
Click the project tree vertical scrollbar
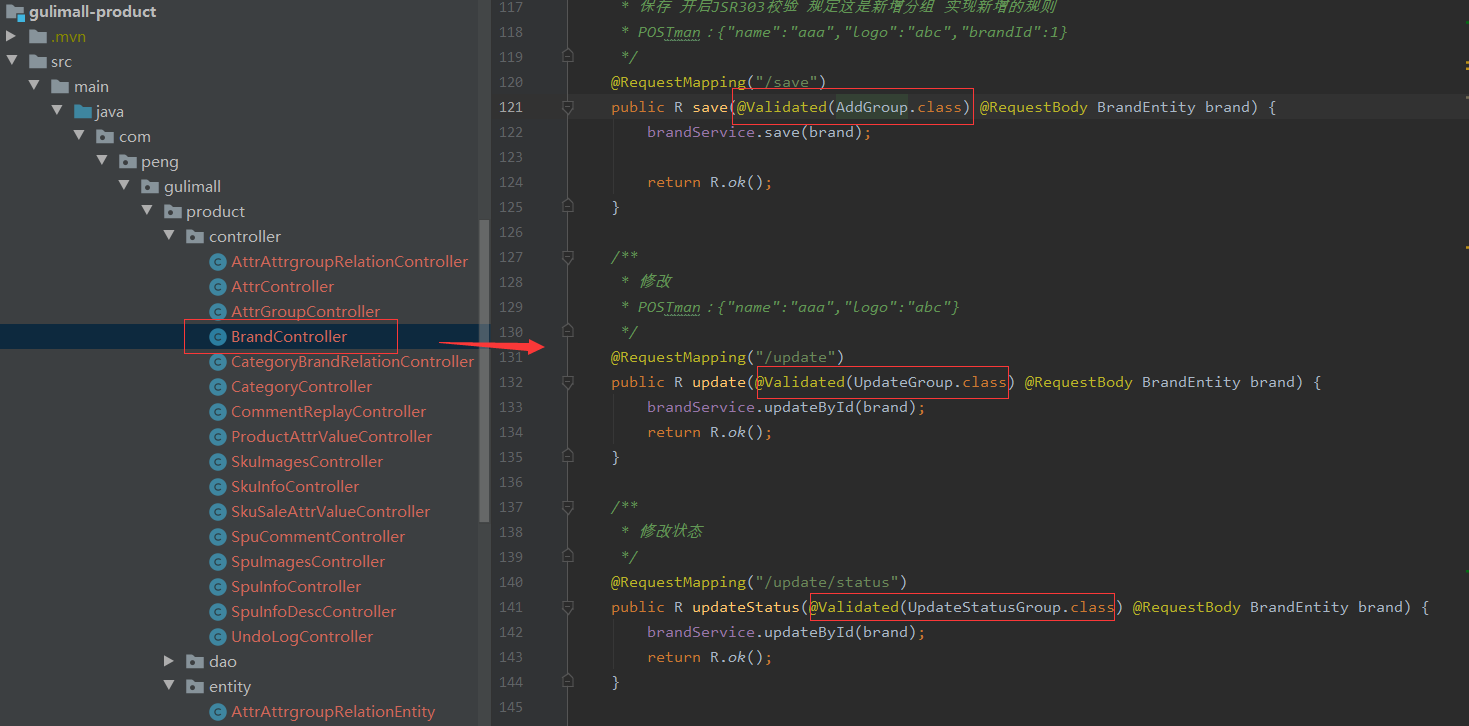click(x=485, y=370)
